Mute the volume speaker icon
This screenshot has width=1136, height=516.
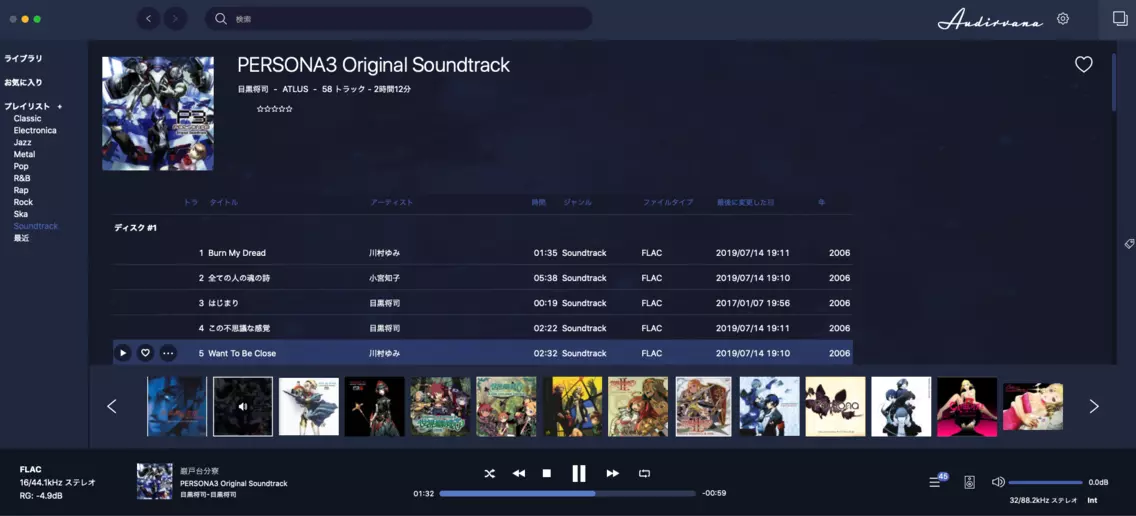coord(998,482)
